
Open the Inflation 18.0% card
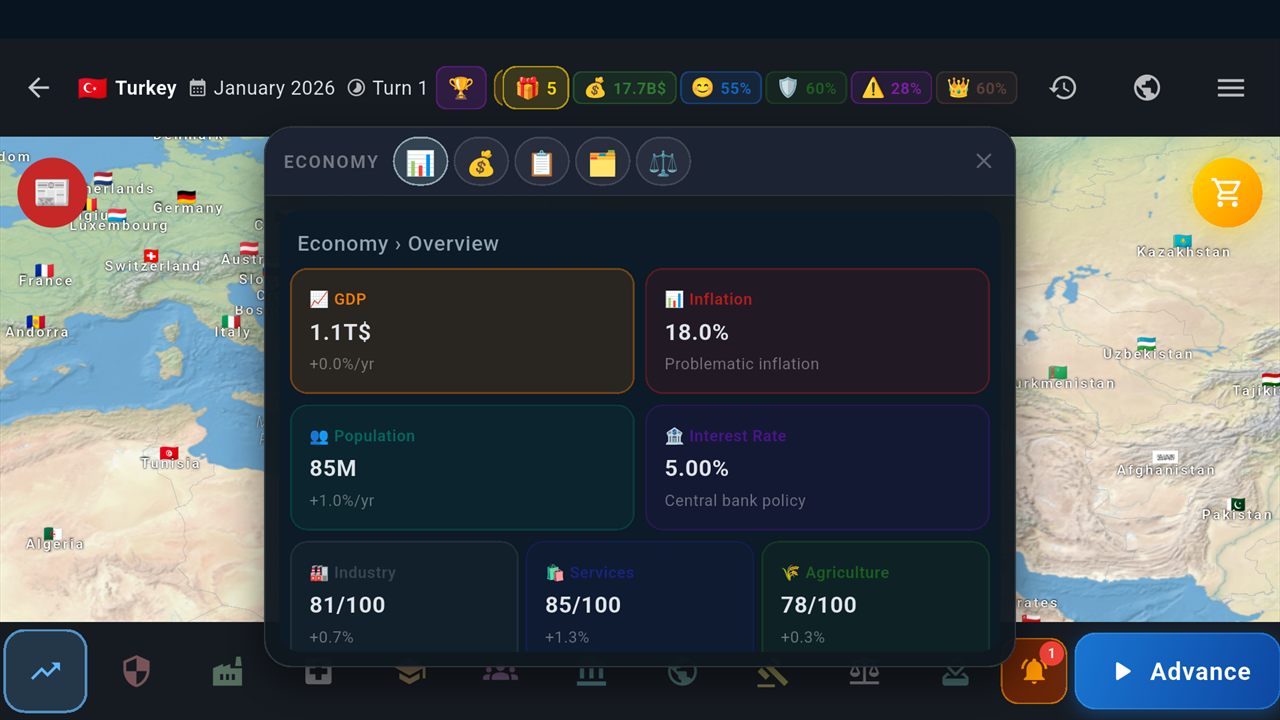(817, 331)
